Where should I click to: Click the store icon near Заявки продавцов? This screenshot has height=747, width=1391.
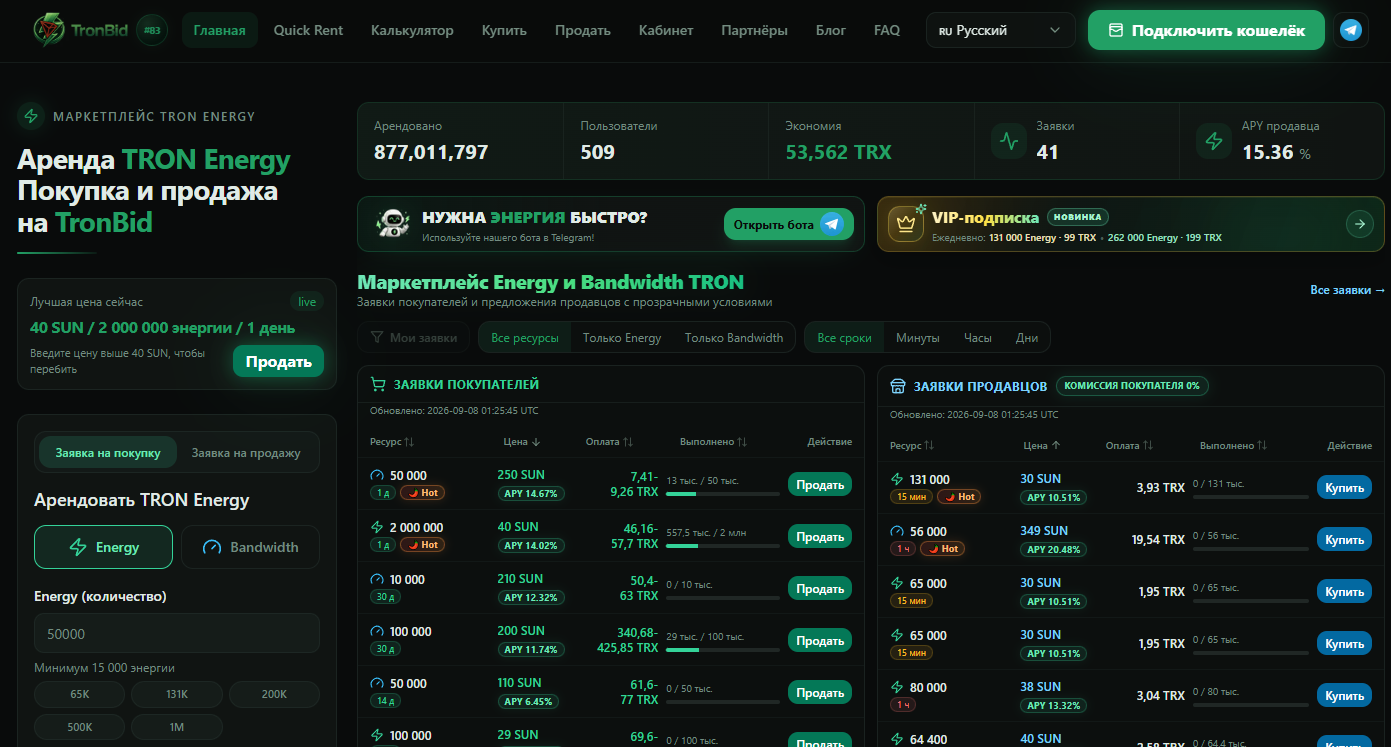click(898, 386)
